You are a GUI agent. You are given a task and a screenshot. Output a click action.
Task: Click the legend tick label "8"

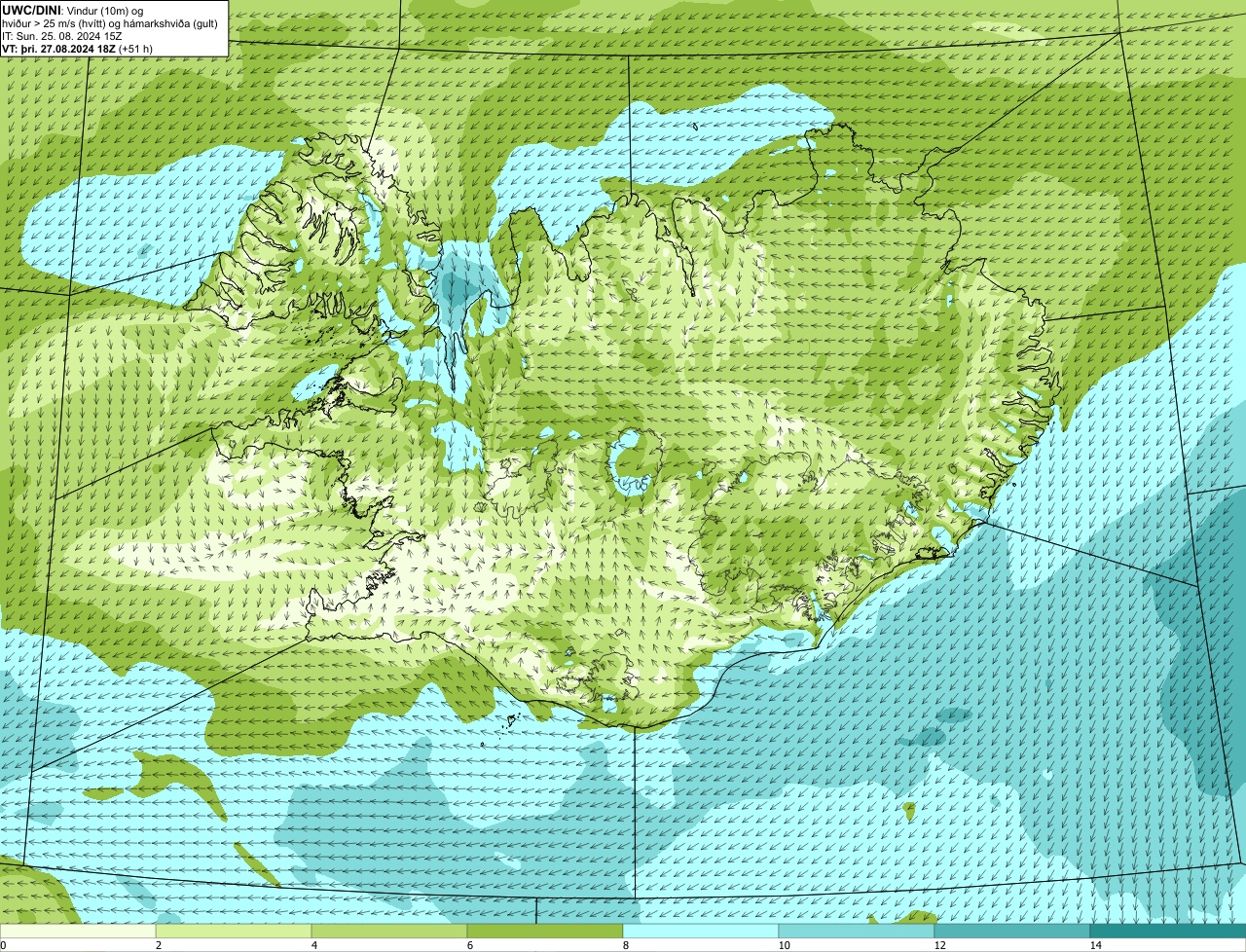[x=625, y=945]
